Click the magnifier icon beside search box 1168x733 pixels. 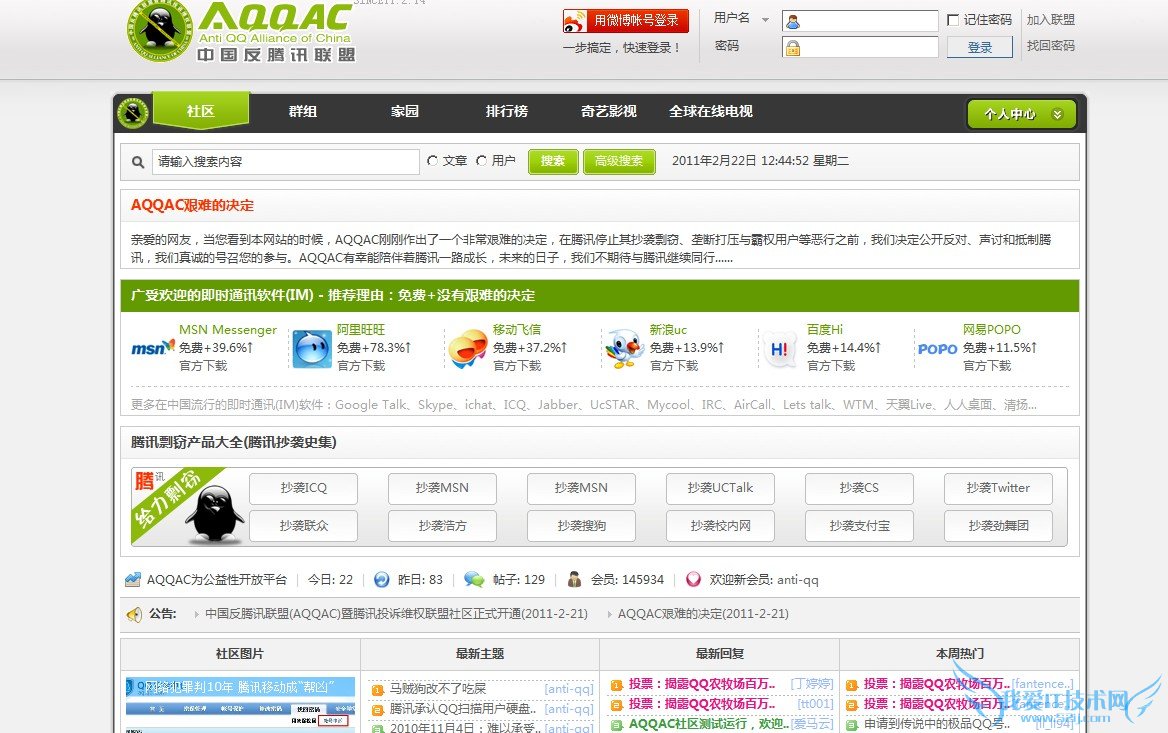coord(138,162)
